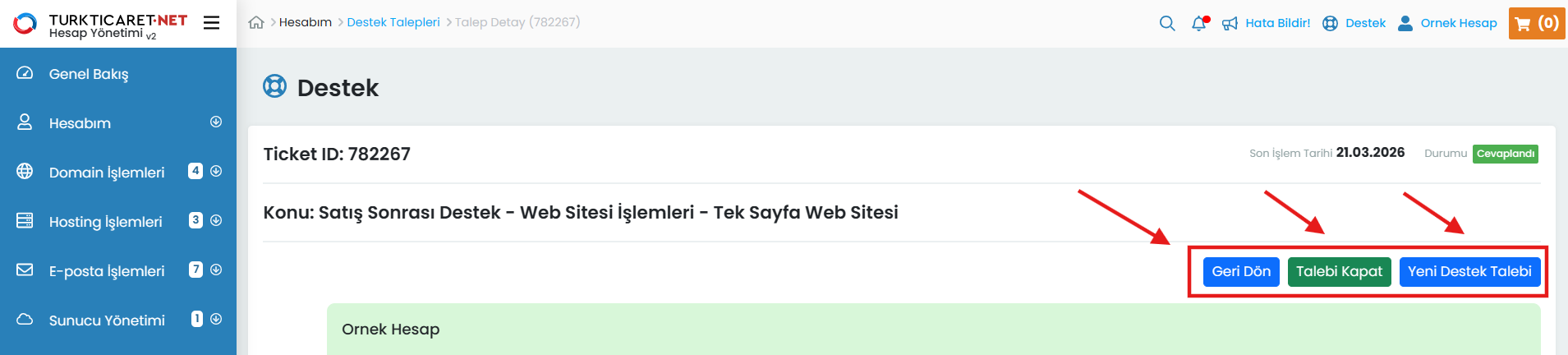1568x355 pixels.
Task: Open the search magnifier icon
Action: pos(1166,23)
